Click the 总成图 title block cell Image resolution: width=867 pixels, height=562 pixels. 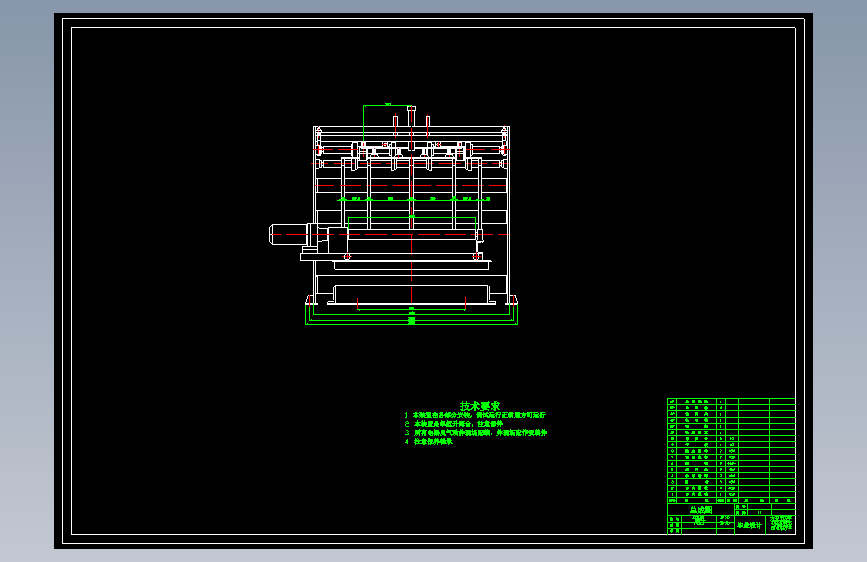click(701, 509)
